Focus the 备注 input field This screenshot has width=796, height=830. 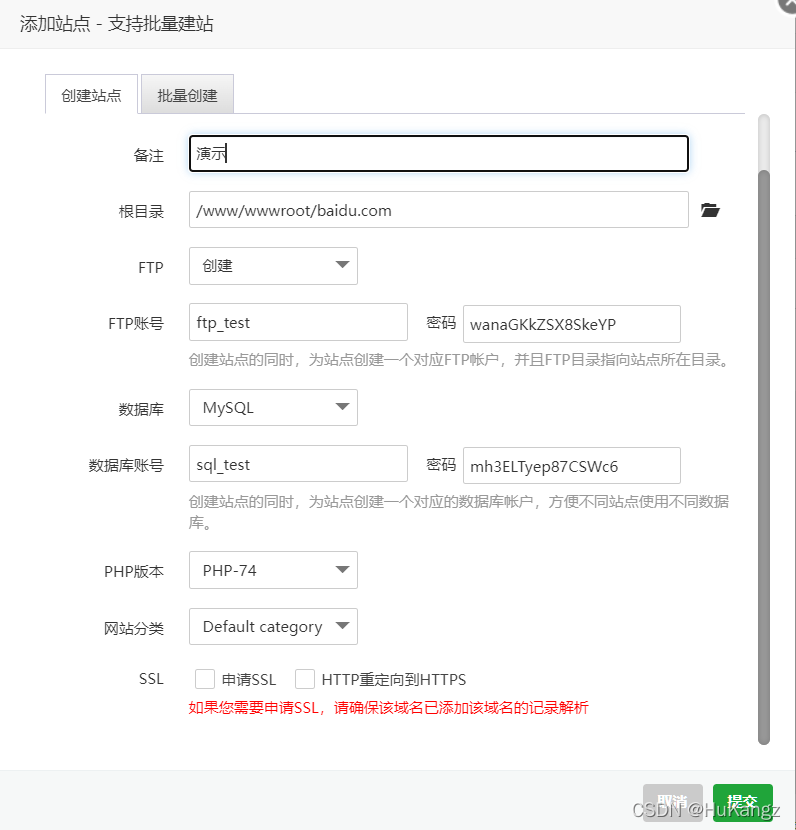point(439,154)
